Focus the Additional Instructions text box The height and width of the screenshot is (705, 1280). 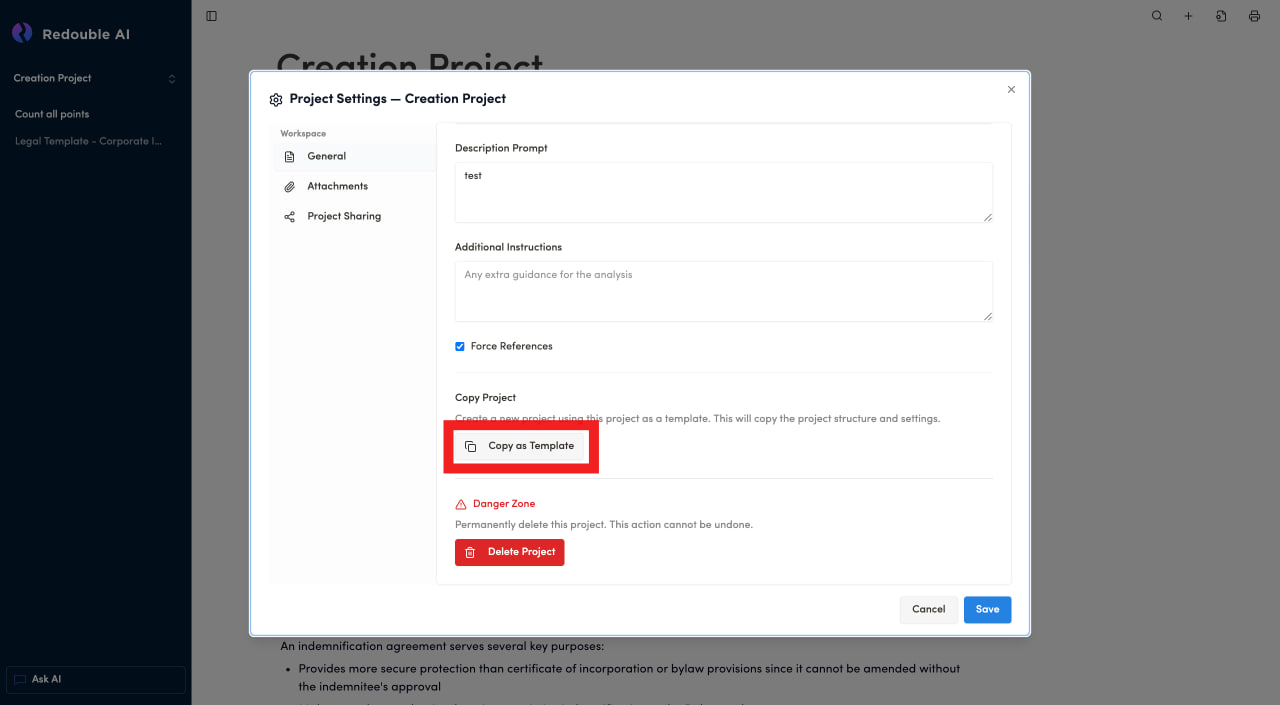click(723, 292)
